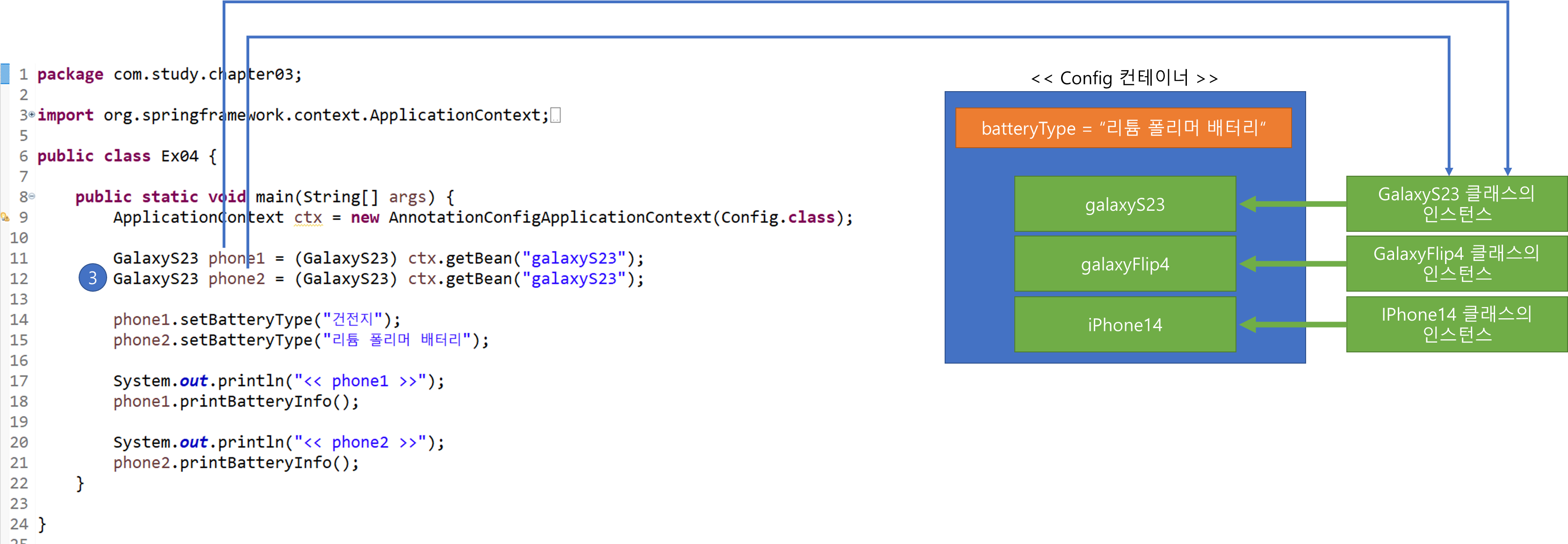Image resolution: width=1568 pixels, height=544 pixels.
Task: Click the blue circled number 3 marker
Action: [93, 278]
